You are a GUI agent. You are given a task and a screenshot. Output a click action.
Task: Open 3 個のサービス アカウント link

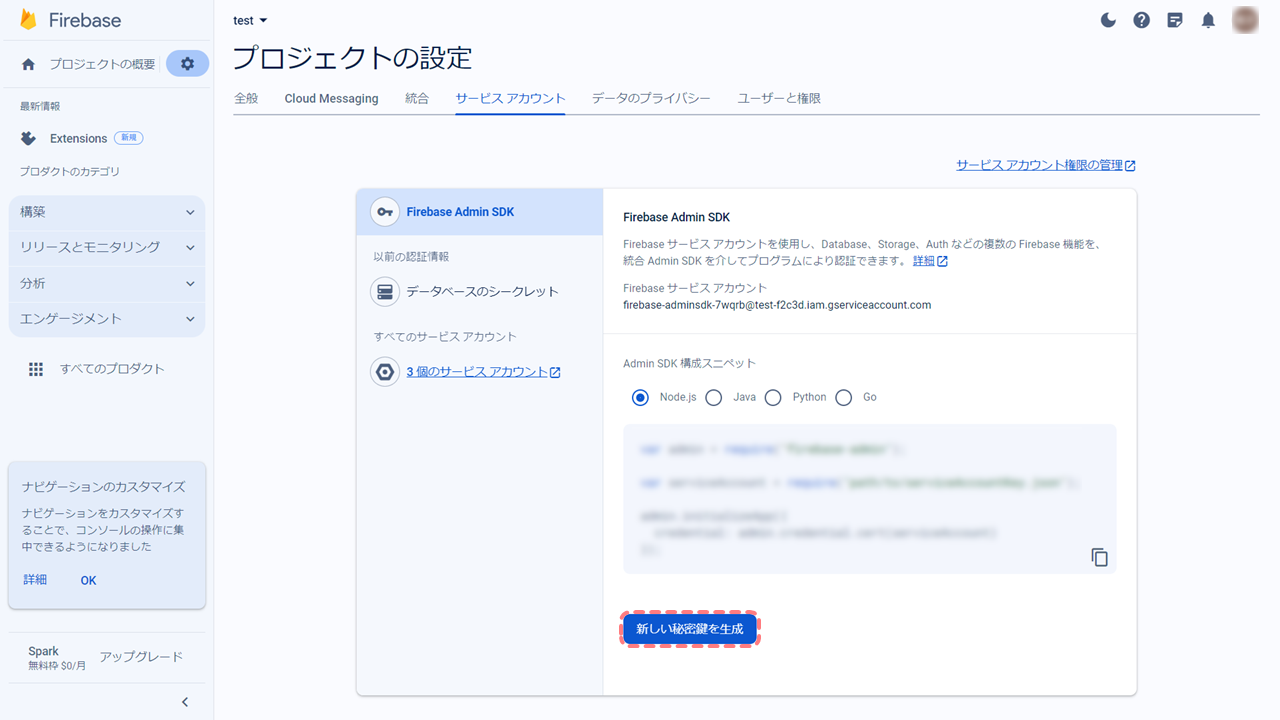(483, 371)
